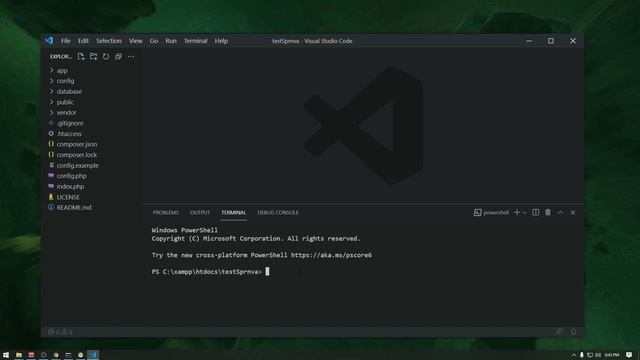Switch to the Problems tab

(166, 212)
